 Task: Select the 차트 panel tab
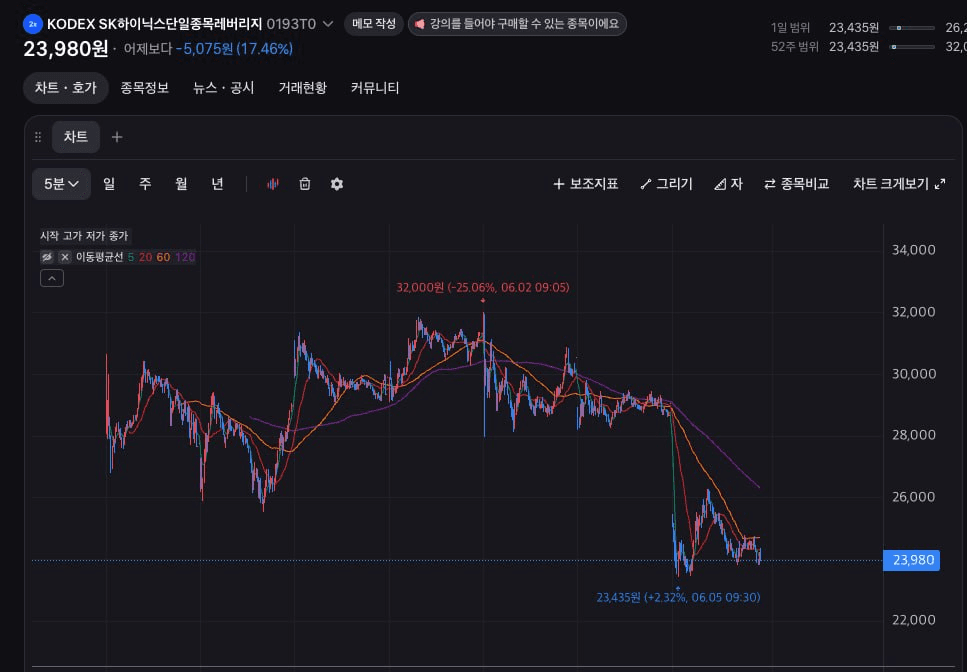pos(76,137)
